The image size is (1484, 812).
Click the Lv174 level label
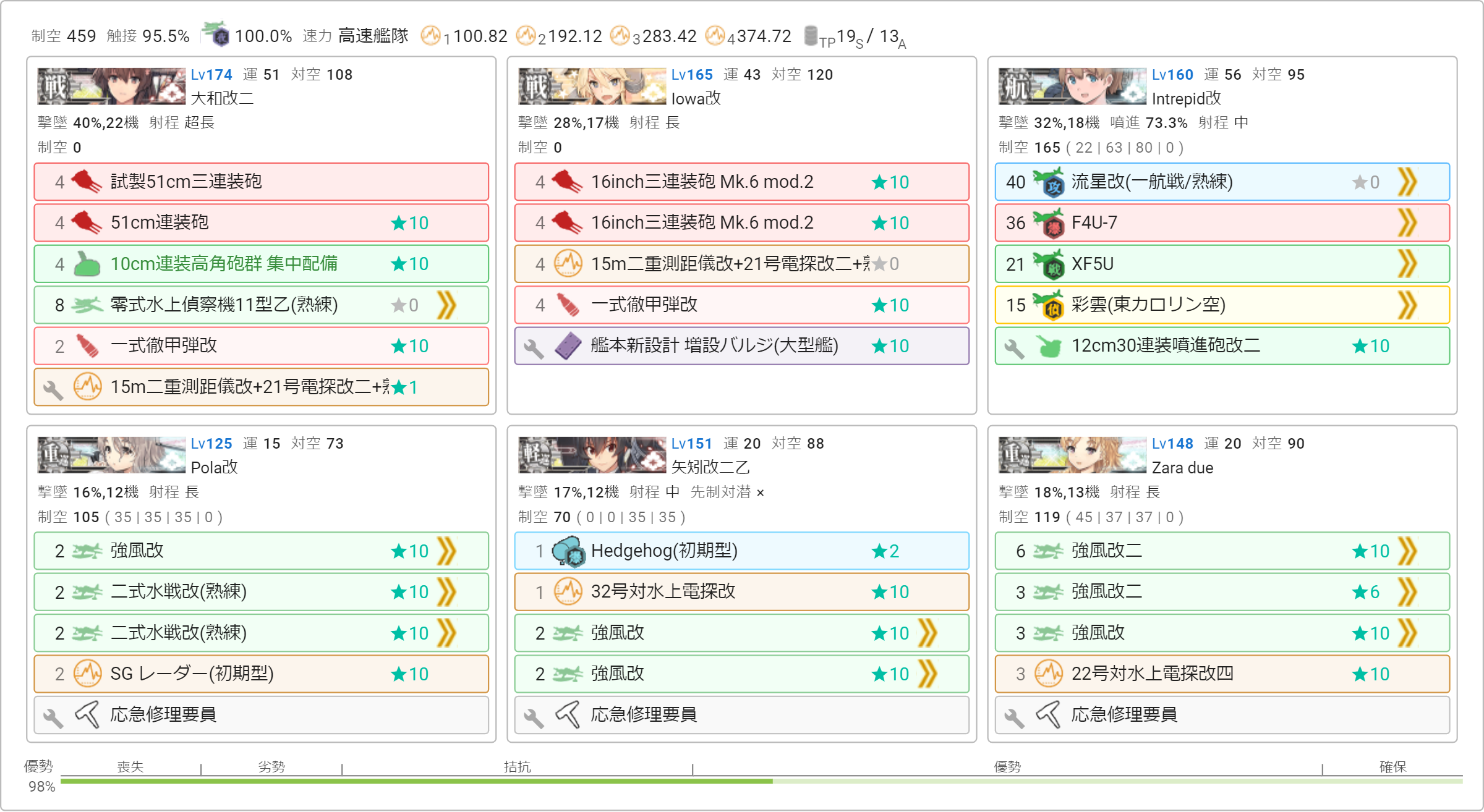[211, 75]
